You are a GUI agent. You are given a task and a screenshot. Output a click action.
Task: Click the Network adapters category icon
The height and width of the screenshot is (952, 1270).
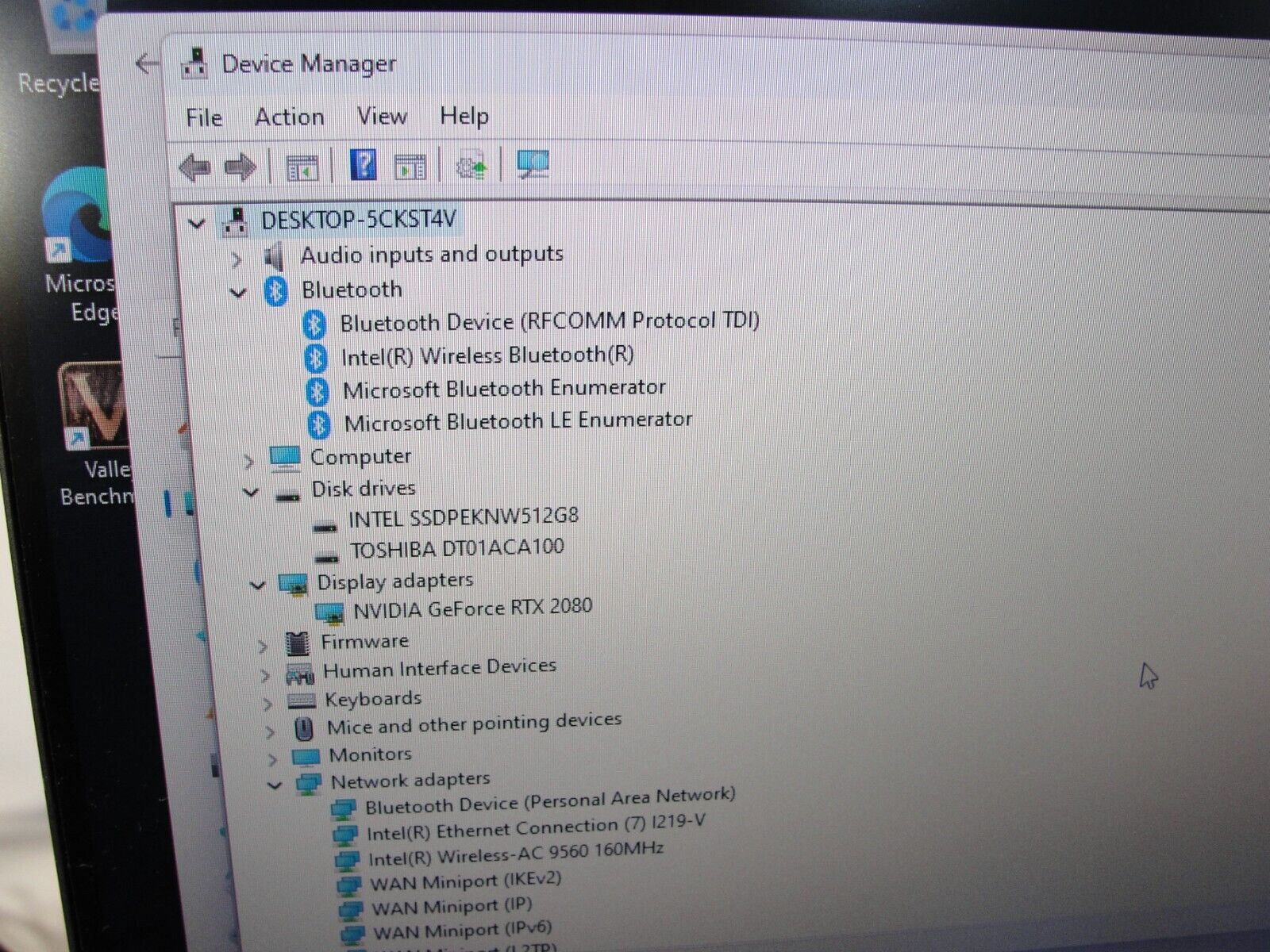tap(309, 783)
